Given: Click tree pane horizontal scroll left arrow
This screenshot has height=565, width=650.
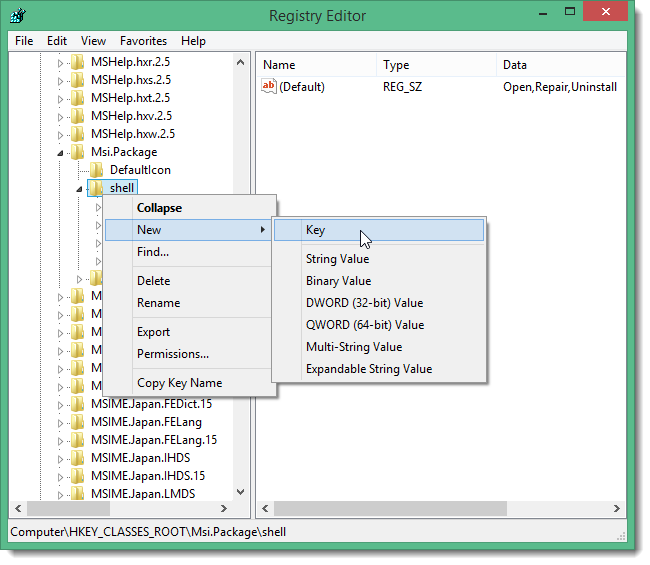Looking at the screenshot, I should click(18, 508).
